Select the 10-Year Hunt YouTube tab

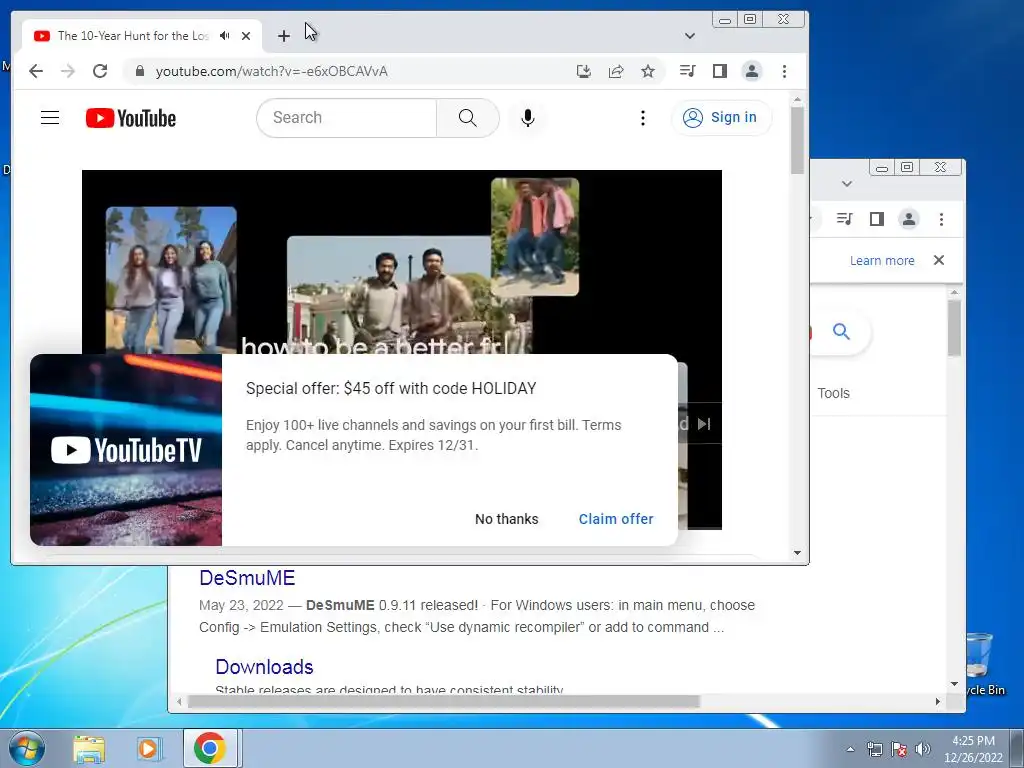(133, 36)
